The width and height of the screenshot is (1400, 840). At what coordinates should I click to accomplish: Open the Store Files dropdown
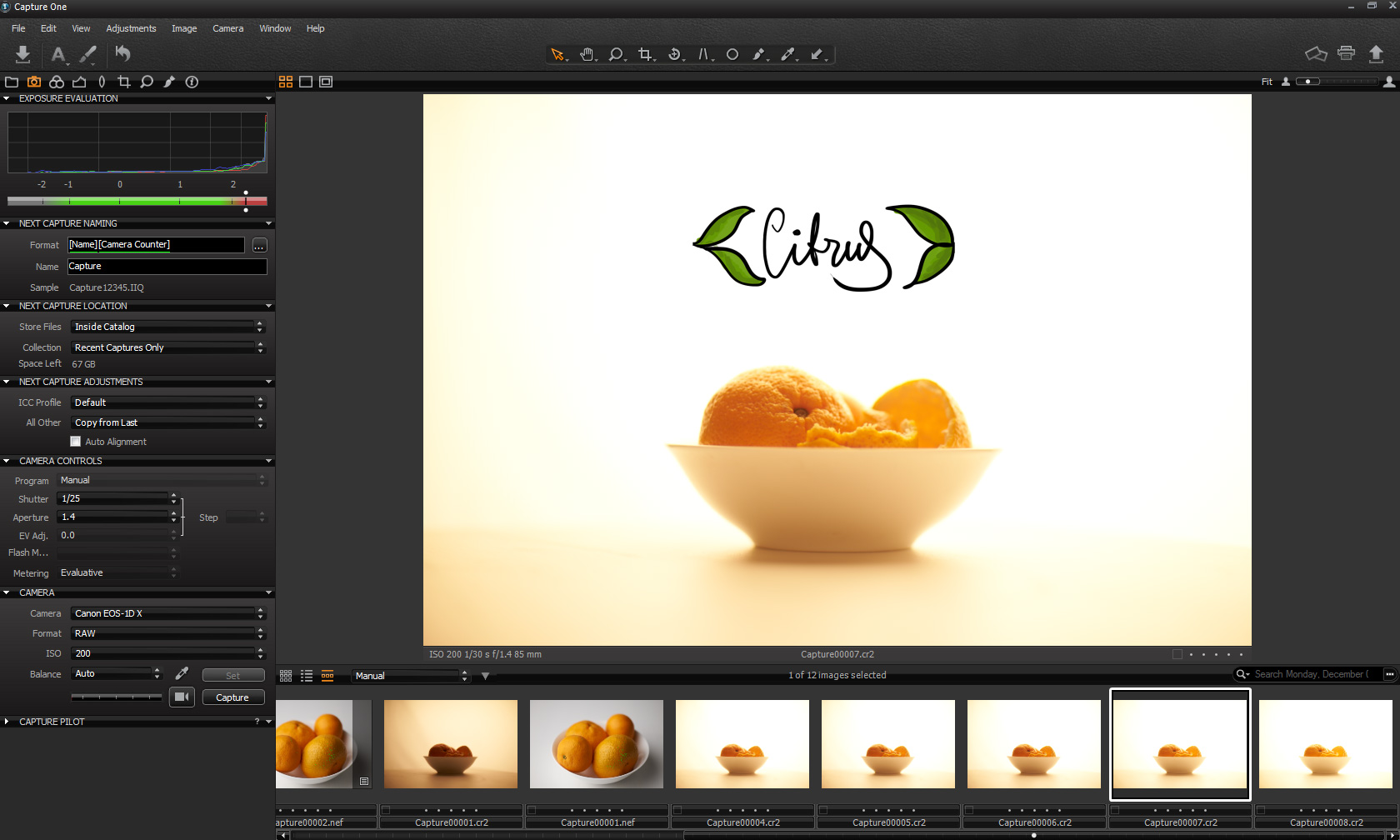(x=167, y=327)
